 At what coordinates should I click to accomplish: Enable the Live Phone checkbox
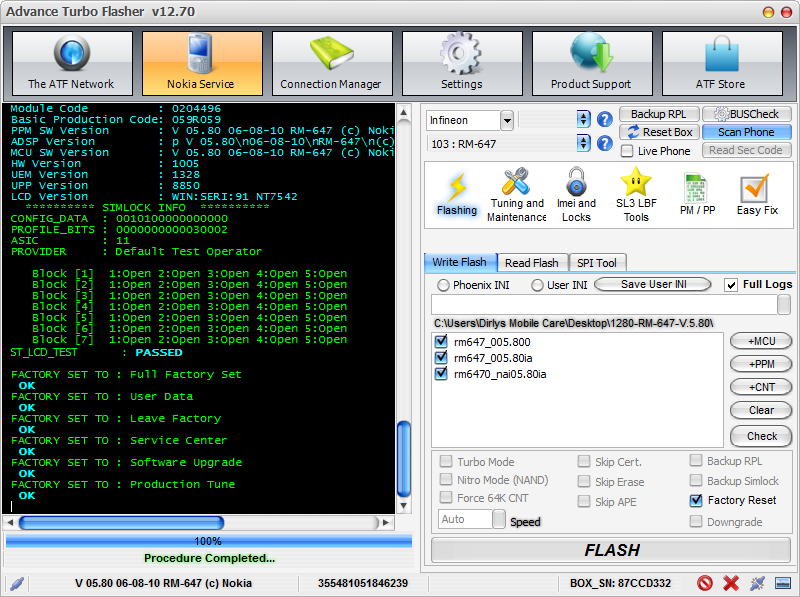pyautogui.click(x=627, y=151)
